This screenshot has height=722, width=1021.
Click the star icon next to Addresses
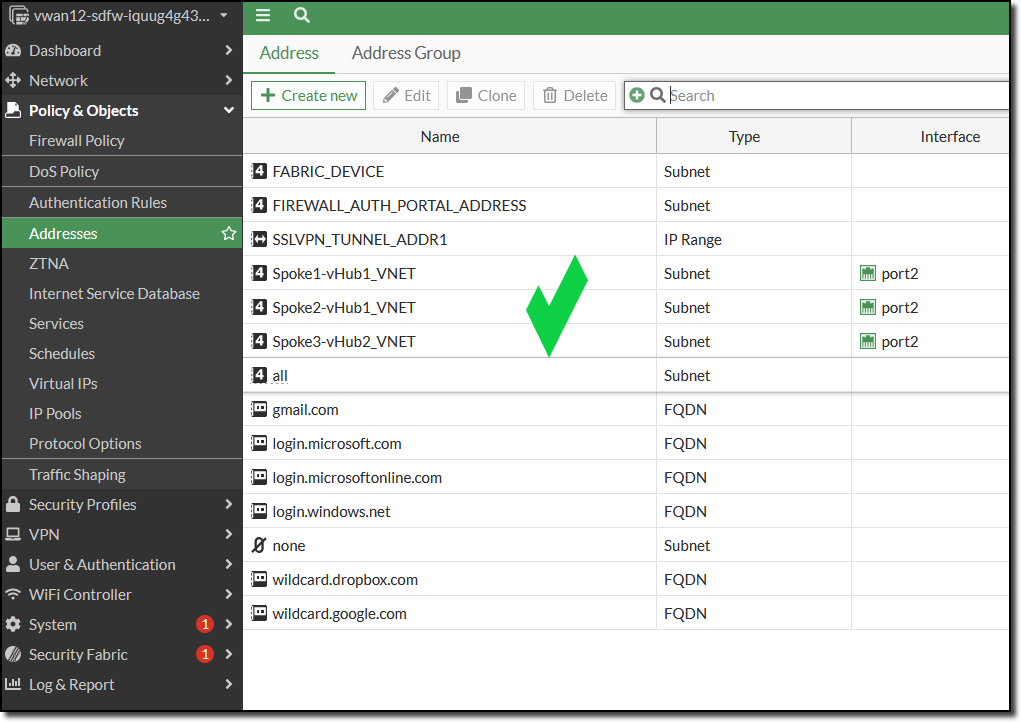click(229, 233)
